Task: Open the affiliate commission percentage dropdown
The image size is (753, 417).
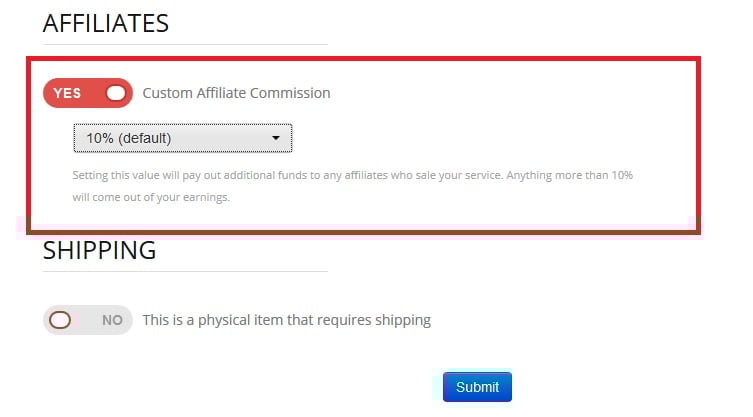Action: (182, 138)
